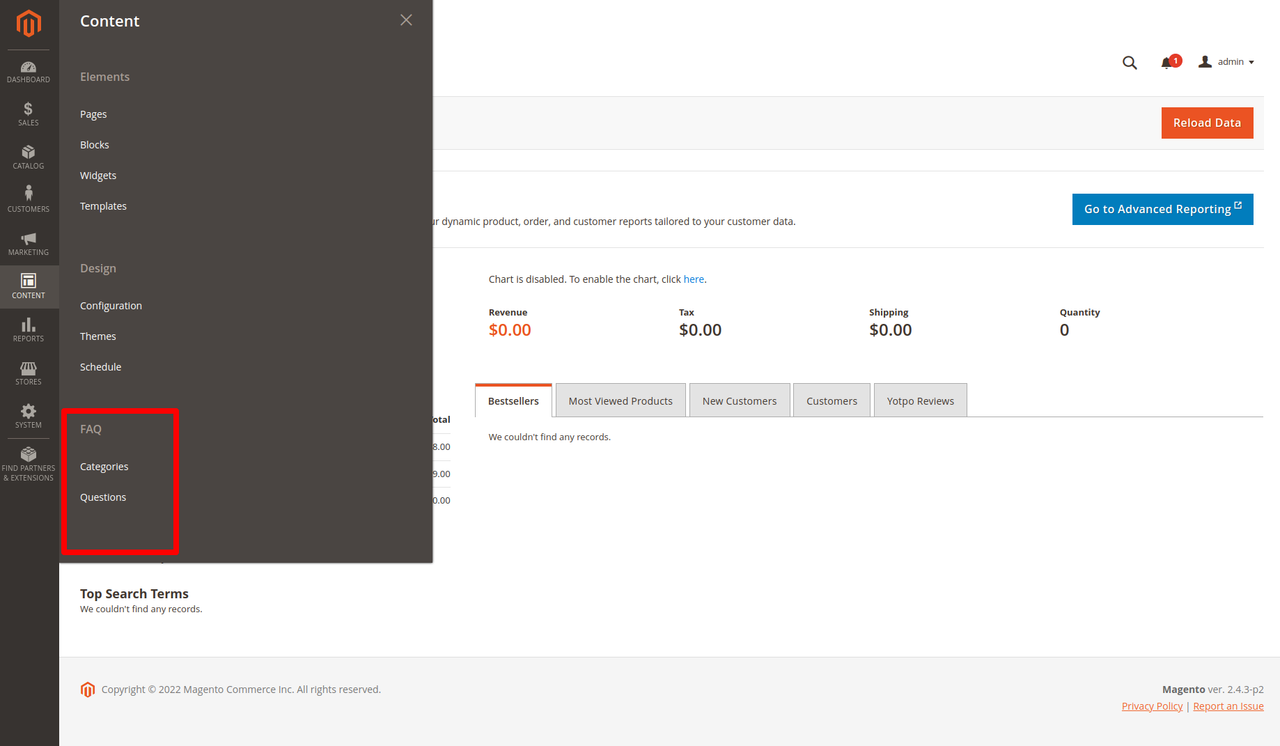Select the Marketing megaphone icon

tap(28, 240)
